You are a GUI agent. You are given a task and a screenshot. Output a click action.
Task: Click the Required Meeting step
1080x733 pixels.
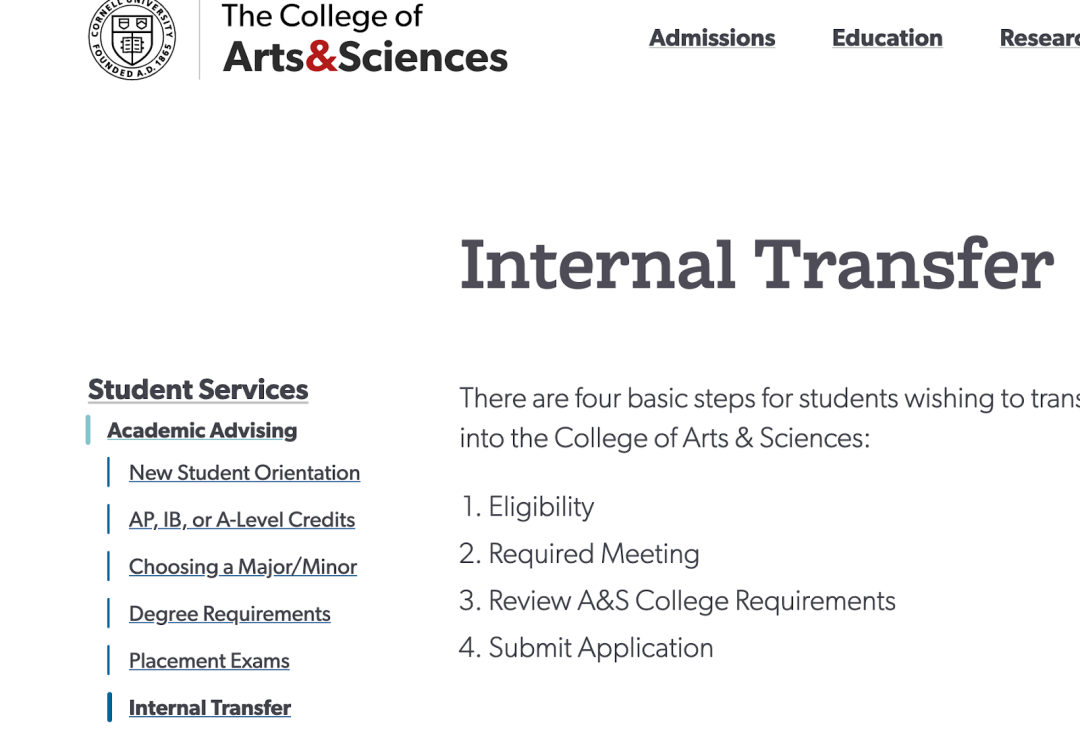click(593, 554)
